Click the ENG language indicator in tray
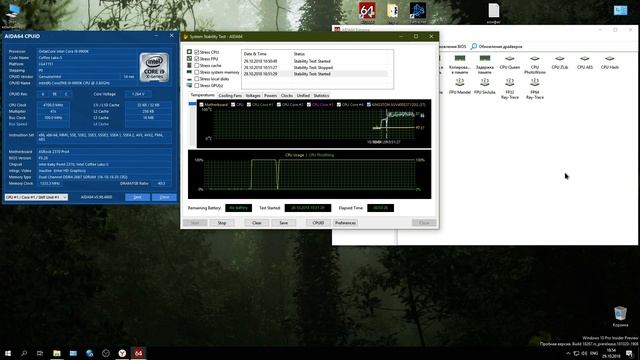640x360 pixels. (x=594, y=353)
